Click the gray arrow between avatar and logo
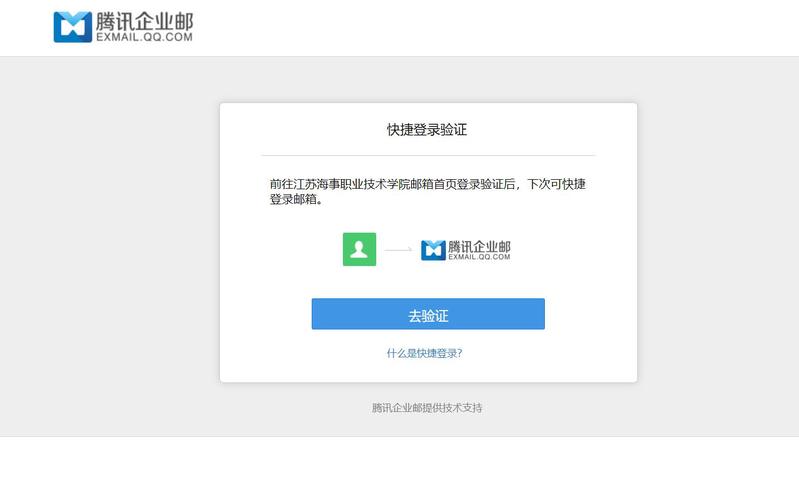 pos(398,250)
